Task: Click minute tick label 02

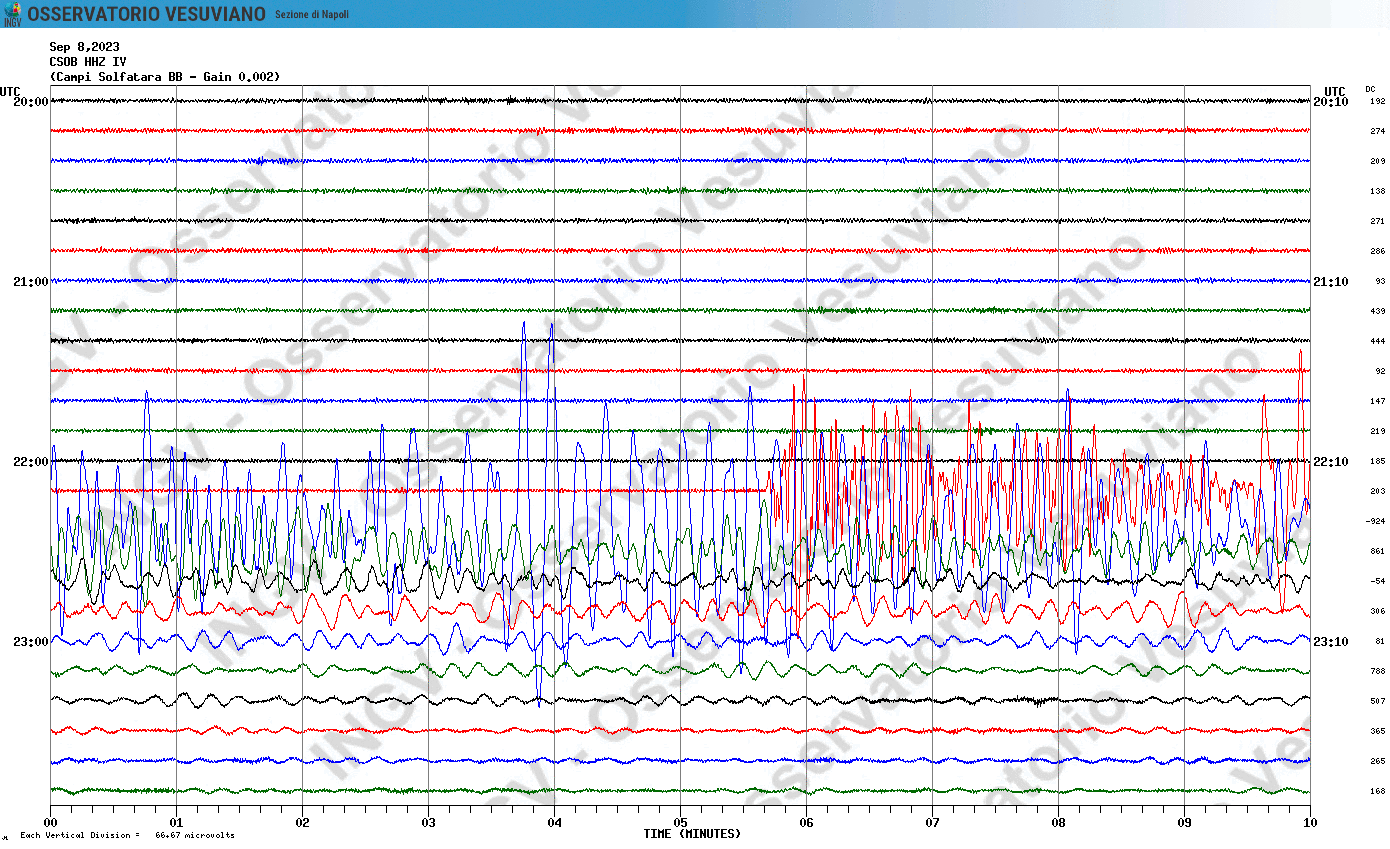Action: click(302, 823)
